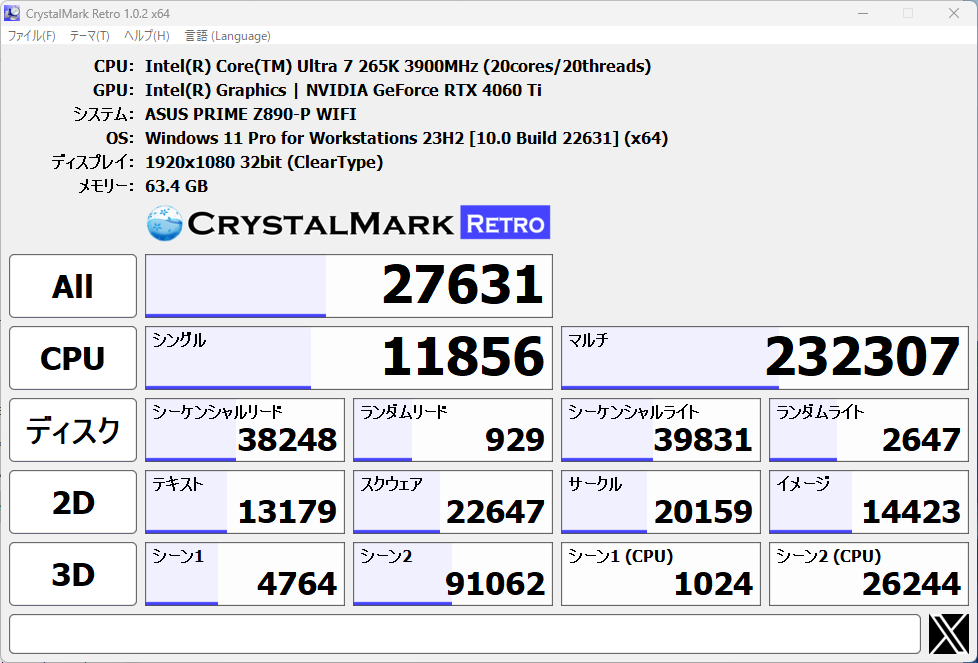978x663 pixels.
Task: Select the マルチ CPU score 232307
Action: 765,358
